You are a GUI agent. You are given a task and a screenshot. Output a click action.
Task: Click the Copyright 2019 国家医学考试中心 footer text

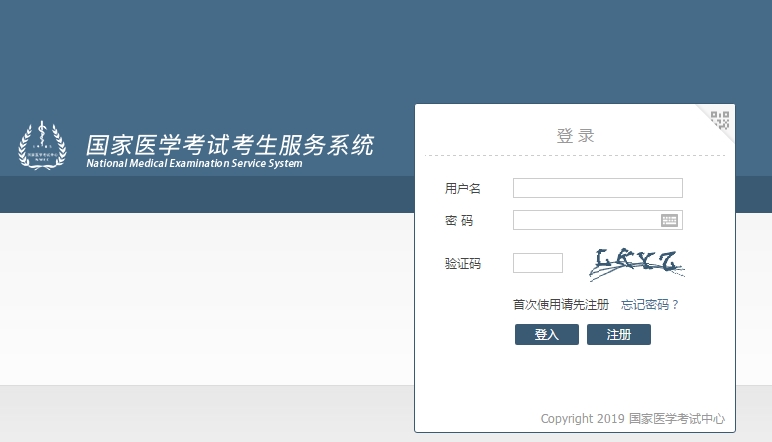point(632,419)
